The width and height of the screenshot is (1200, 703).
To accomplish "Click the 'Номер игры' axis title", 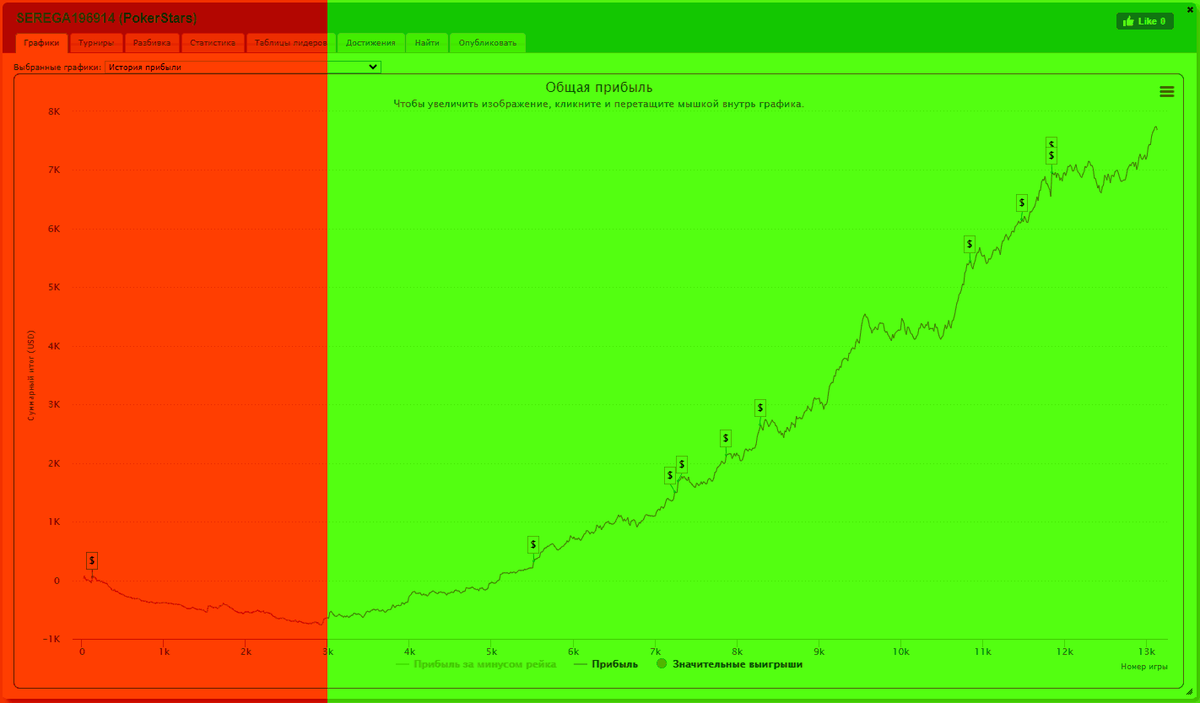I will tap(1145, 666).
